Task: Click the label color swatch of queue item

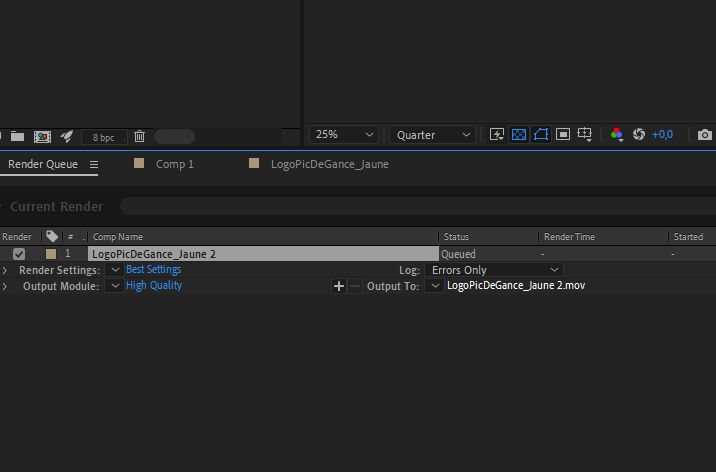Action: tap(51, 254)
